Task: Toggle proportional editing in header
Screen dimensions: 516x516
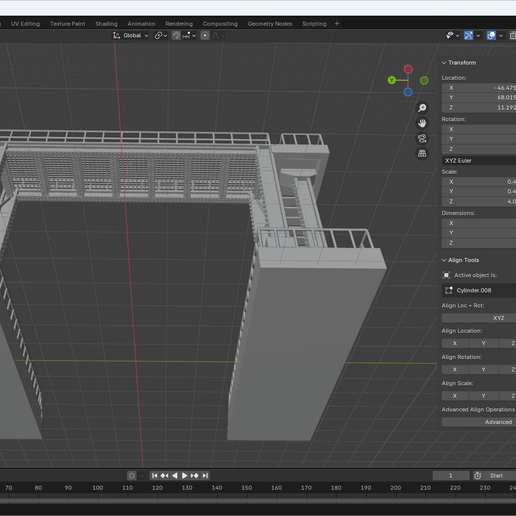Action: (x=205, y=35)
